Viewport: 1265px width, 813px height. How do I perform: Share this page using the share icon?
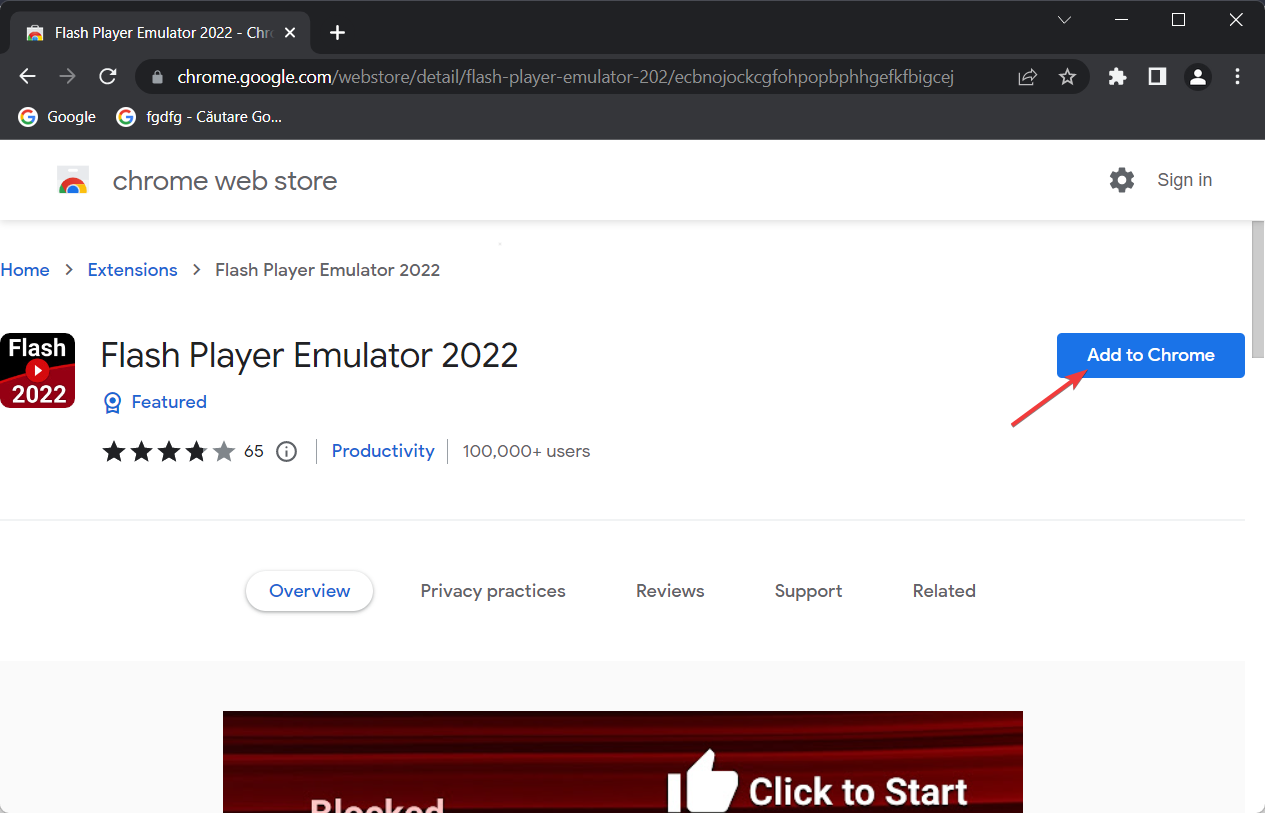point(1027,77)
